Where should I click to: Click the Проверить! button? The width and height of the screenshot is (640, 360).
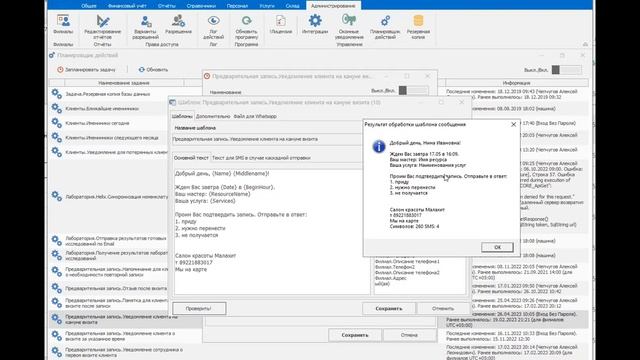coord(199,309)
